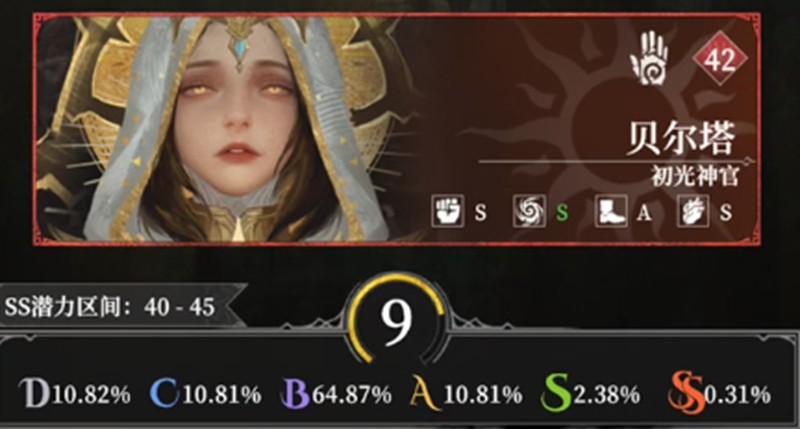Click the circular counter showing 9
The image size is (800, 429).
click(x=396, y=320)
